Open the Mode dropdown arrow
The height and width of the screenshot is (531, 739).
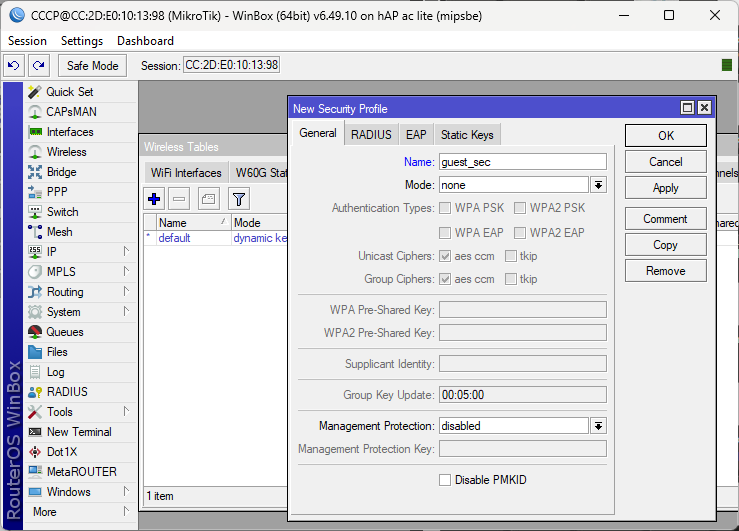tap(598, 185)
